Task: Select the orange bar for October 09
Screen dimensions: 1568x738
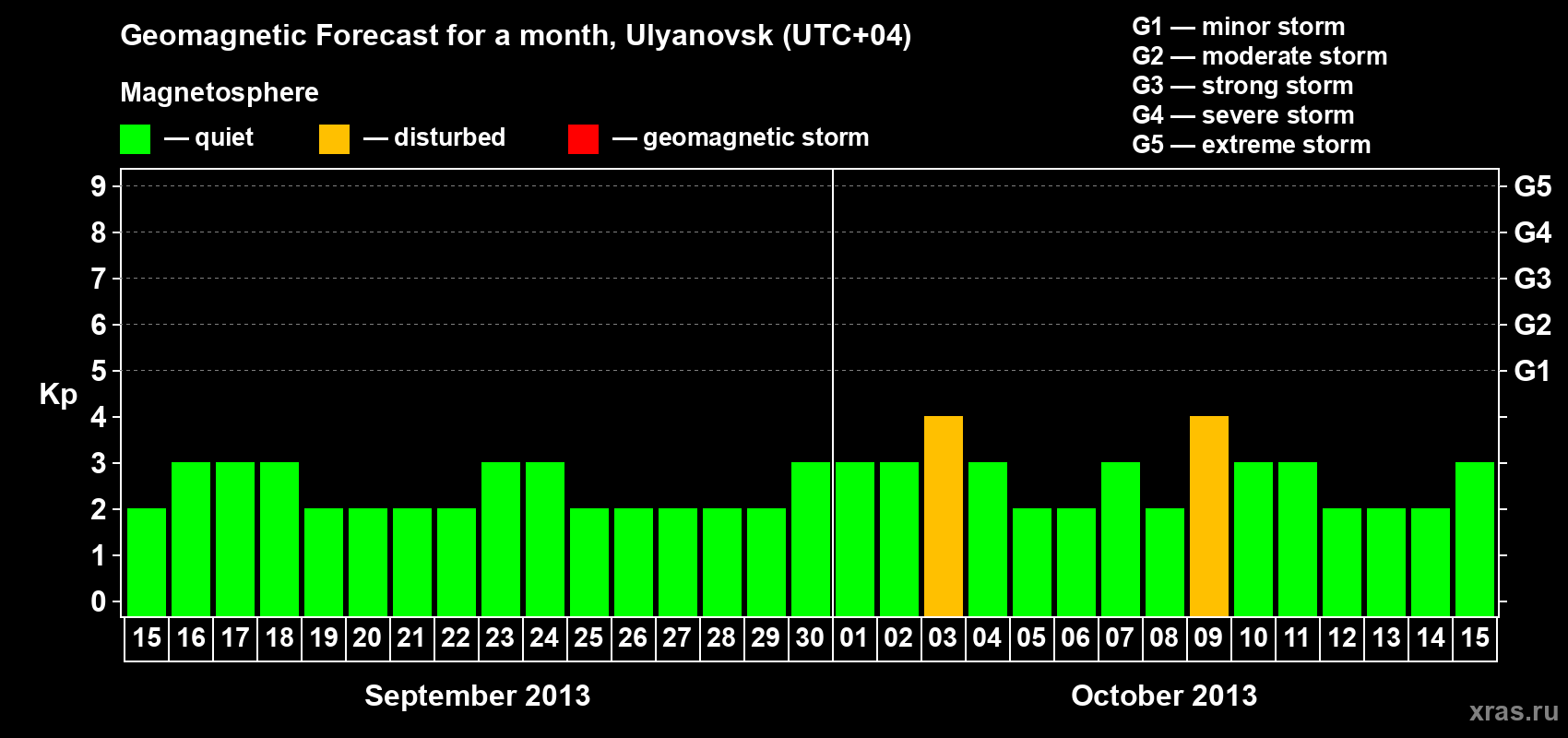Action: tap(1209, 516)
